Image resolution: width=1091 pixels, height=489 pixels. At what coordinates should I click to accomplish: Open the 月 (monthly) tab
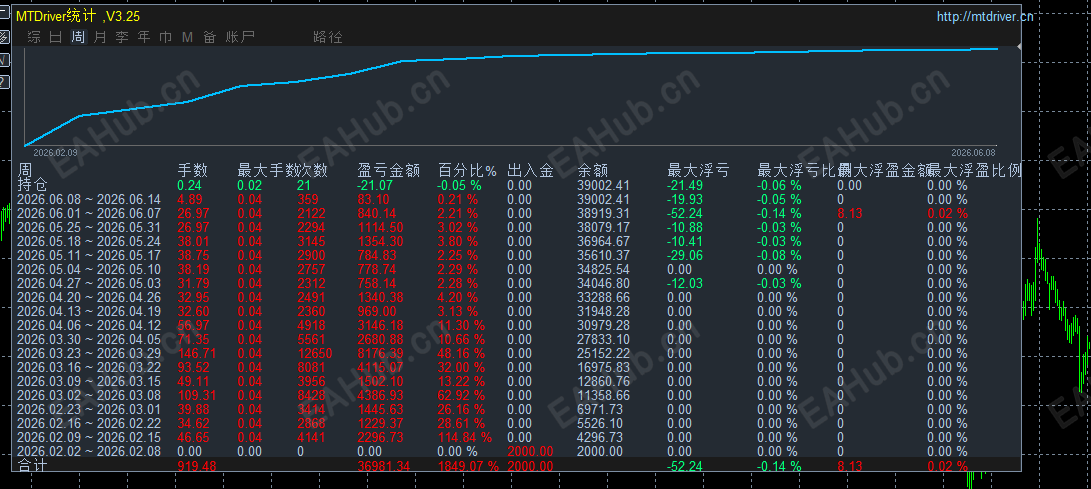coord(100,38)
